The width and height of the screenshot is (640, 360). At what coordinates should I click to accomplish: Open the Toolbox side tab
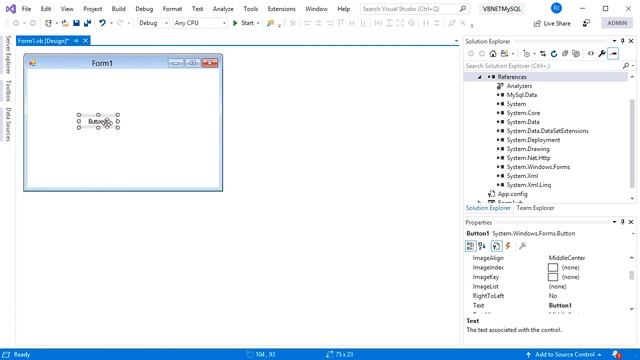click(8, 91)
